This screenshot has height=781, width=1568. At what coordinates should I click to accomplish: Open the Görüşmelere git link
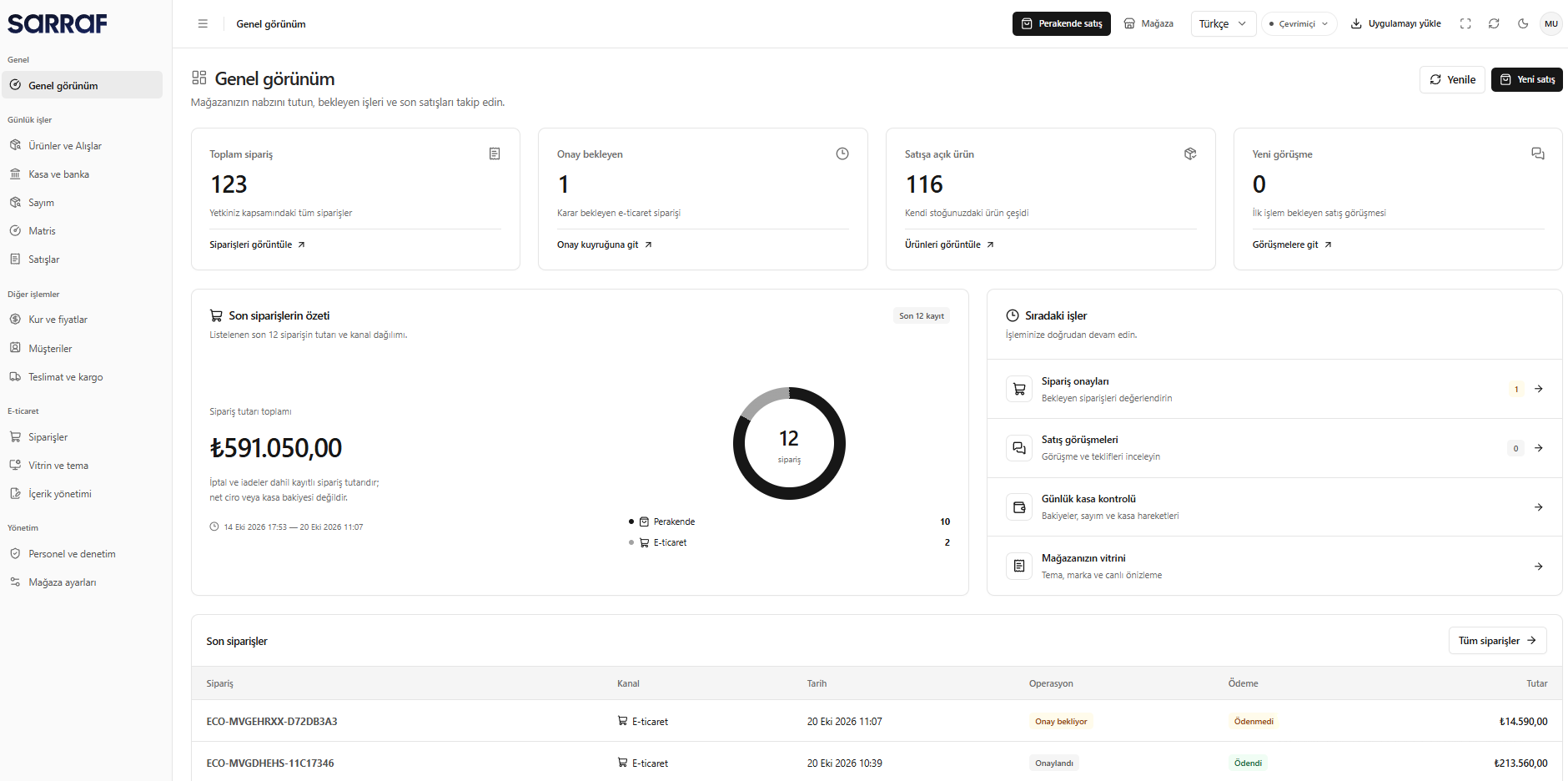coord(1292,244)
